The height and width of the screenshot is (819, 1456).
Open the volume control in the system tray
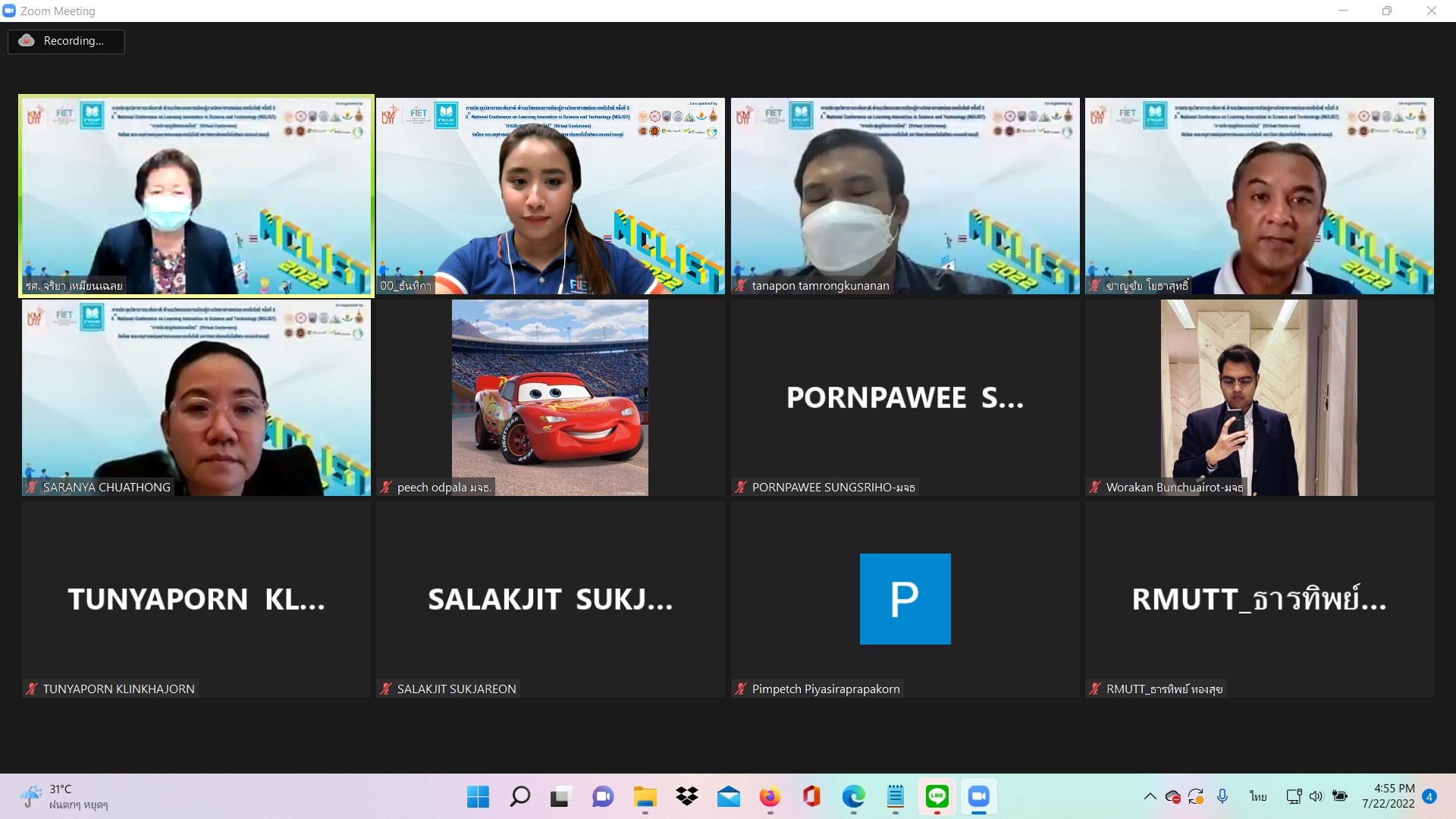pyautogui.click(x=1316, y=796)
